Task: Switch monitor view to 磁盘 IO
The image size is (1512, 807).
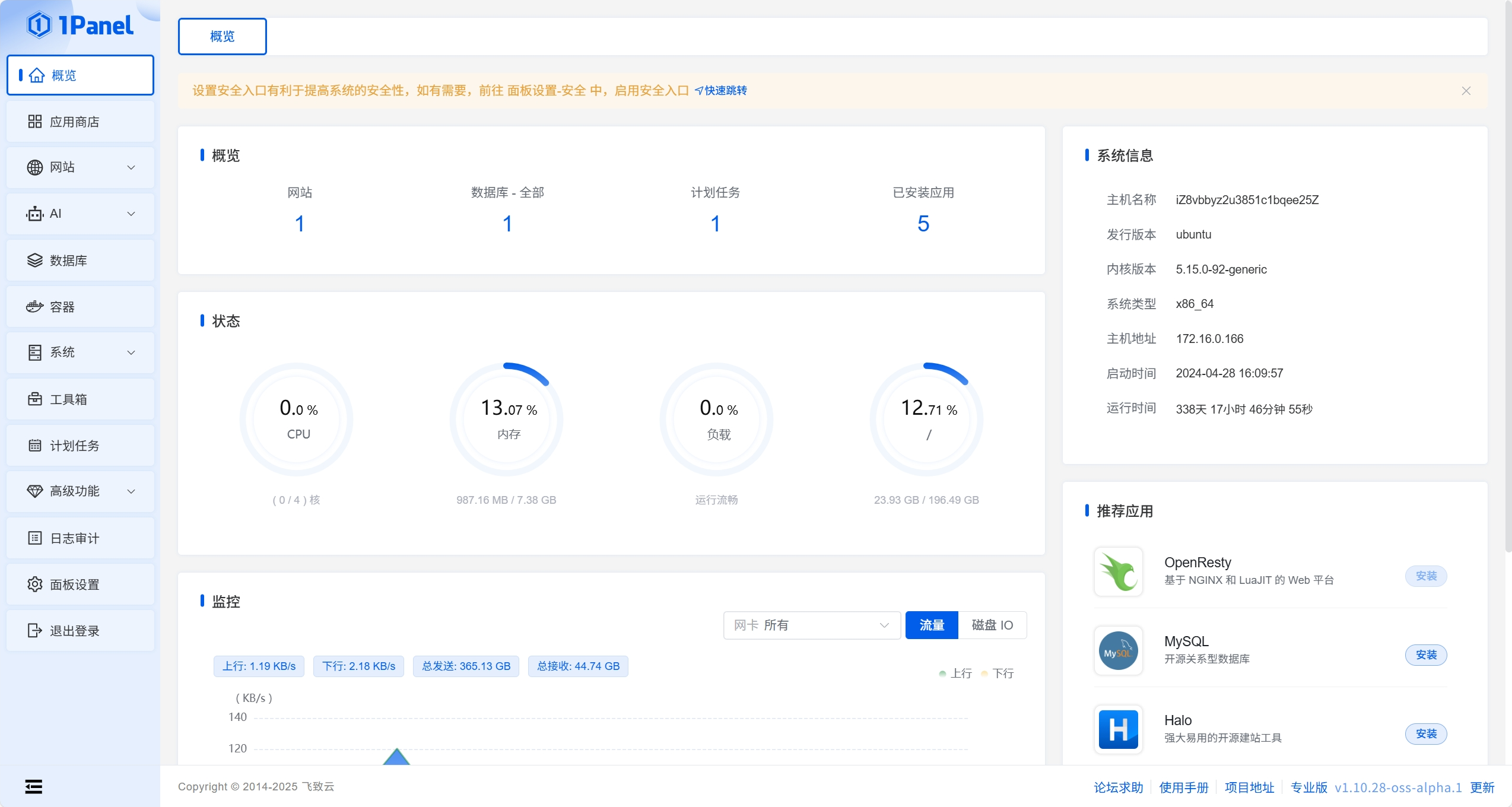Action: pyautogui.click(x=992, y=625)
